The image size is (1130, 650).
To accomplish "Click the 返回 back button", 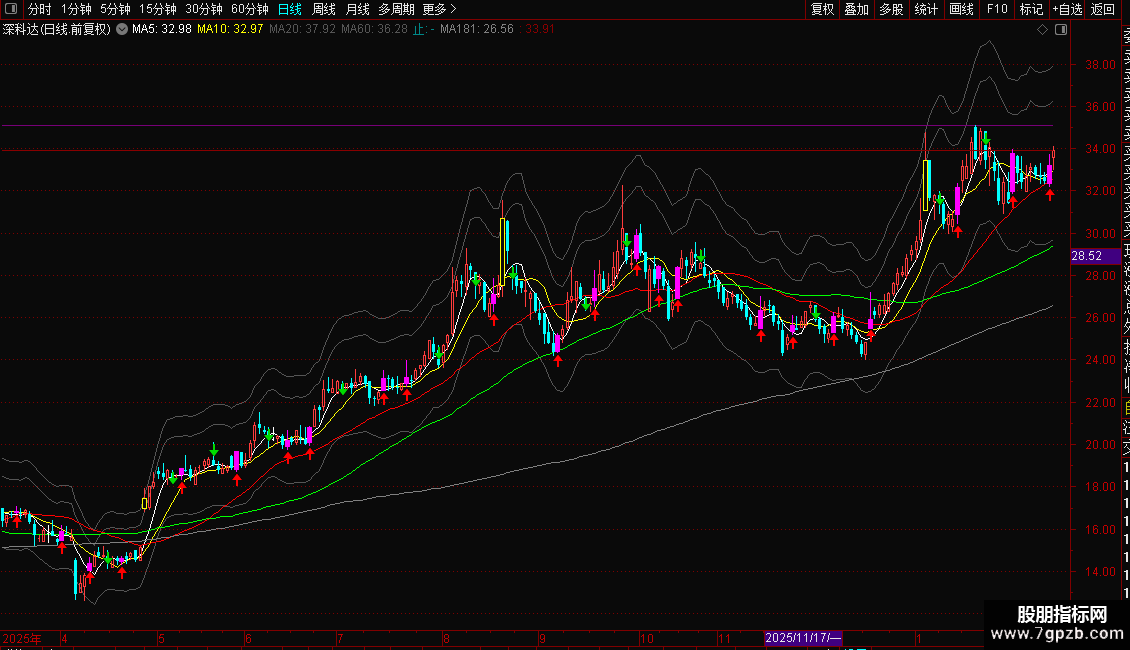I will click(1103, 9).
